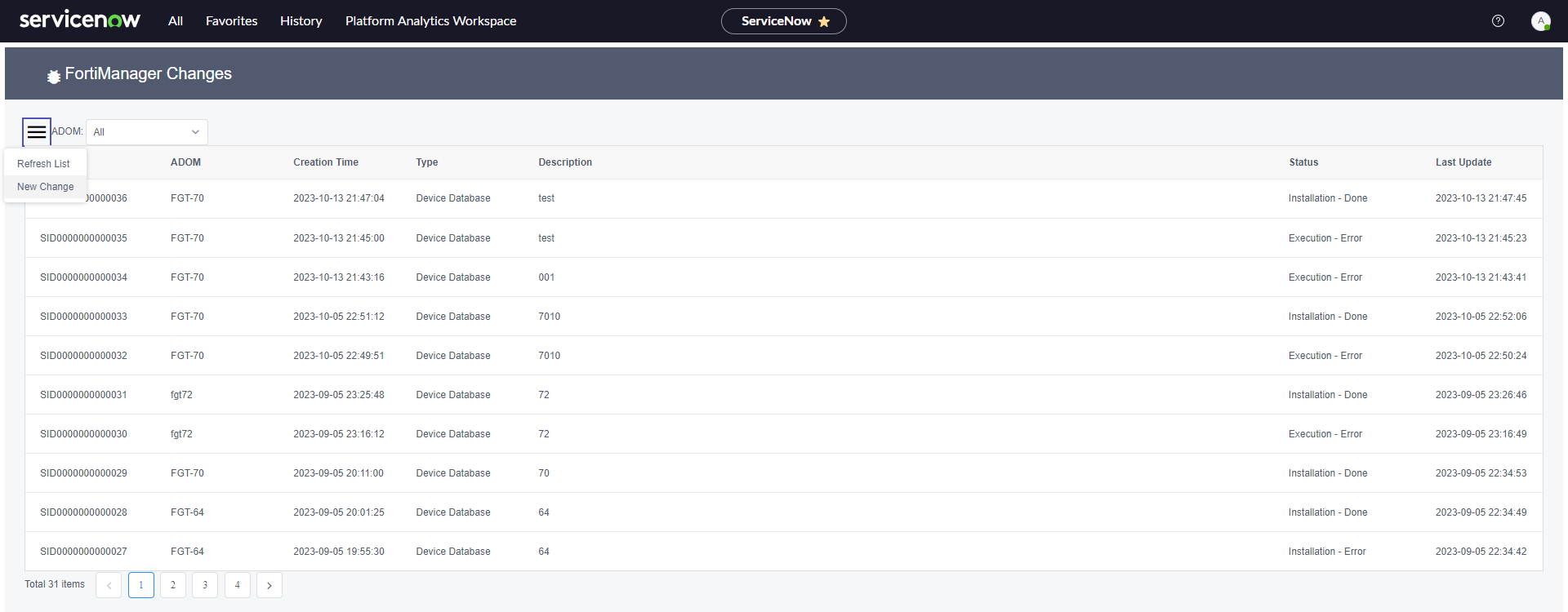Click last update 2023-09-05 23:16:49
Image resolution: width=1568 pixels, height=612 pixels.
click(x=1481, y=434)
